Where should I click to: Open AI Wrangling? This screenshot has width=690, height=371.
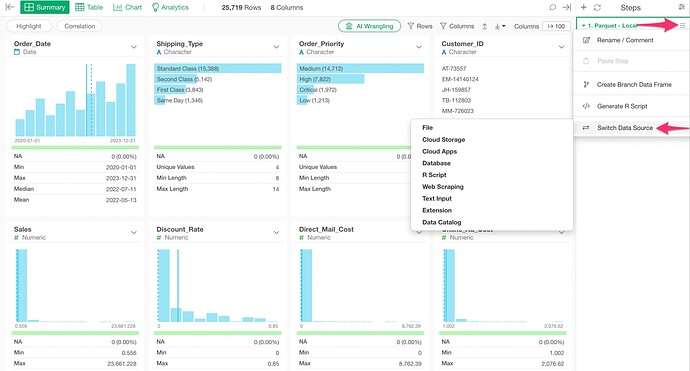[369, 26]
